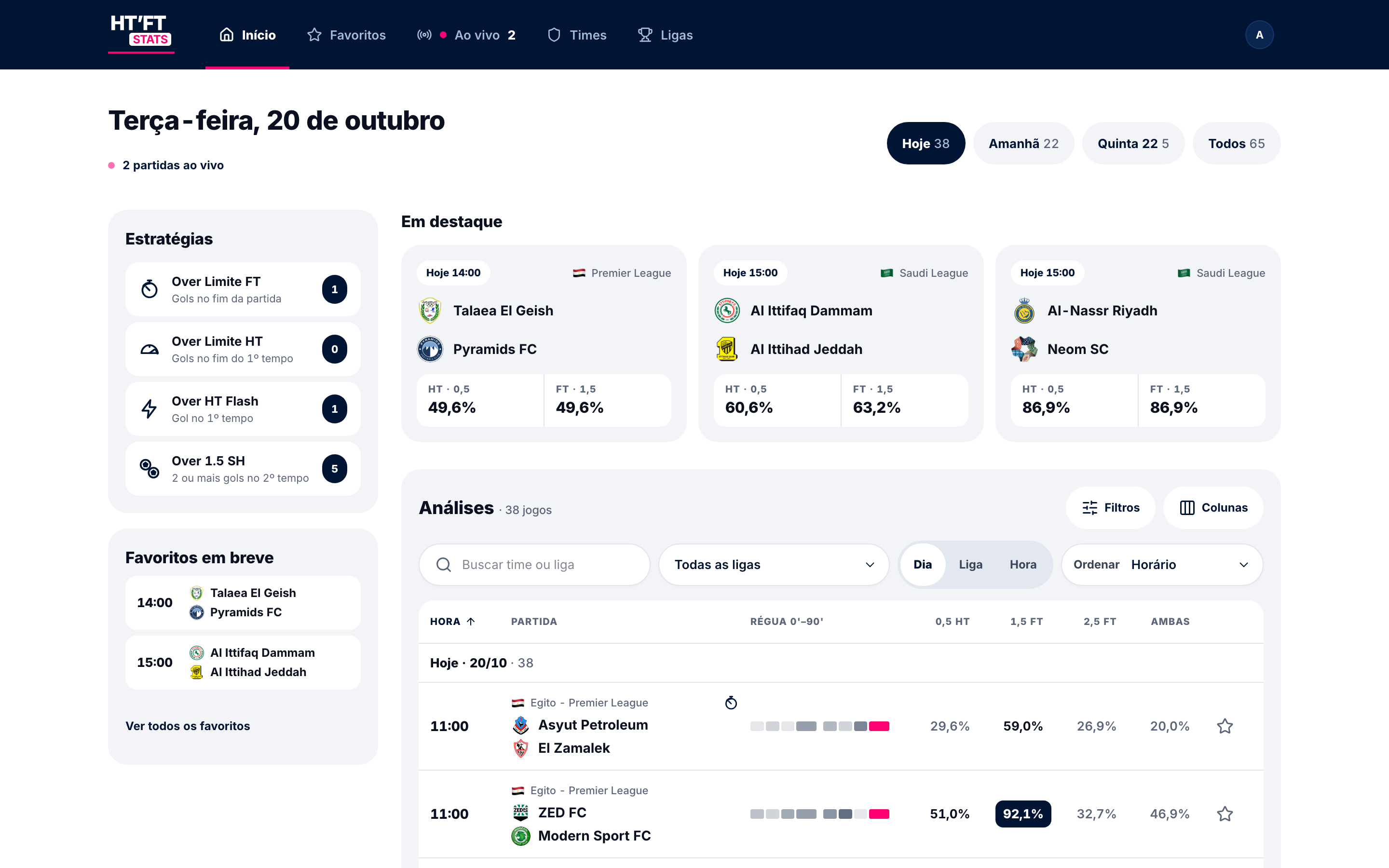Image resolution: width=1389 pixels, height=868 pixels.
Task: Sort by the AMBAS column header
Action: tap(1170, 621)
